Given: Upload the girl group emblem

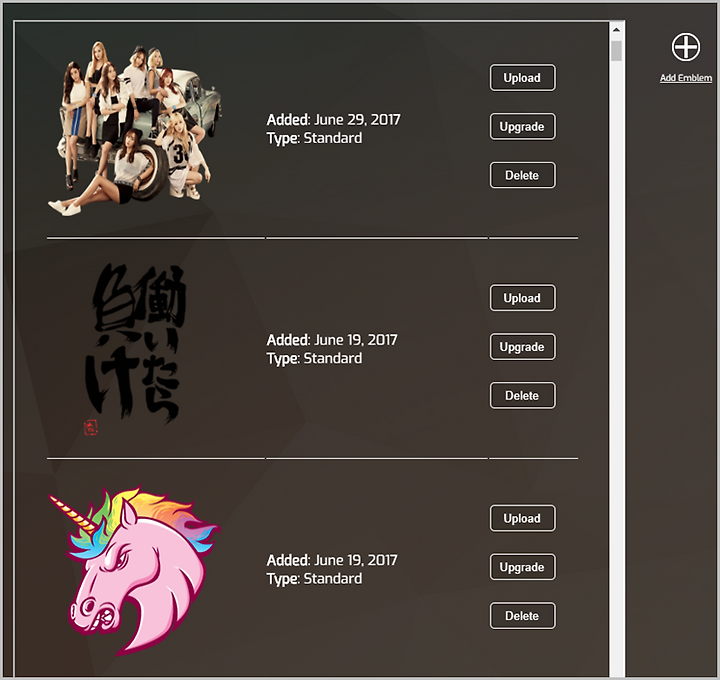Looking at the screenshot, I should [x=522, y=78].
